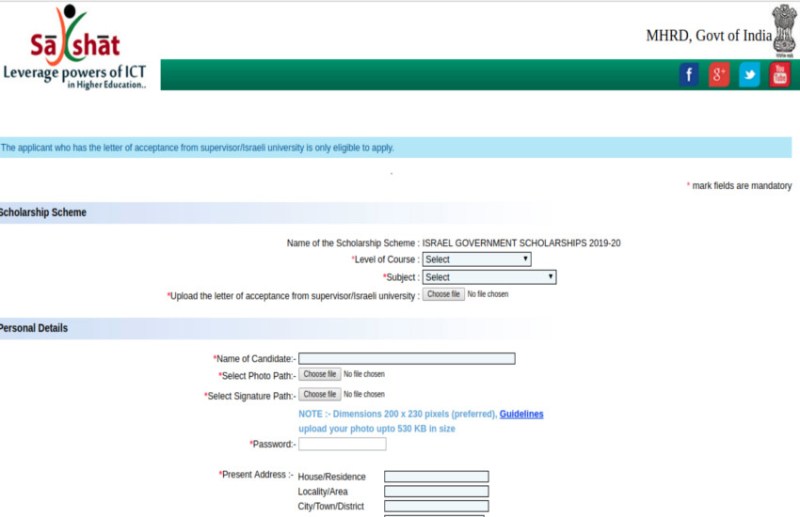Click the Scholarship Scheme section header

click(43, 213)
